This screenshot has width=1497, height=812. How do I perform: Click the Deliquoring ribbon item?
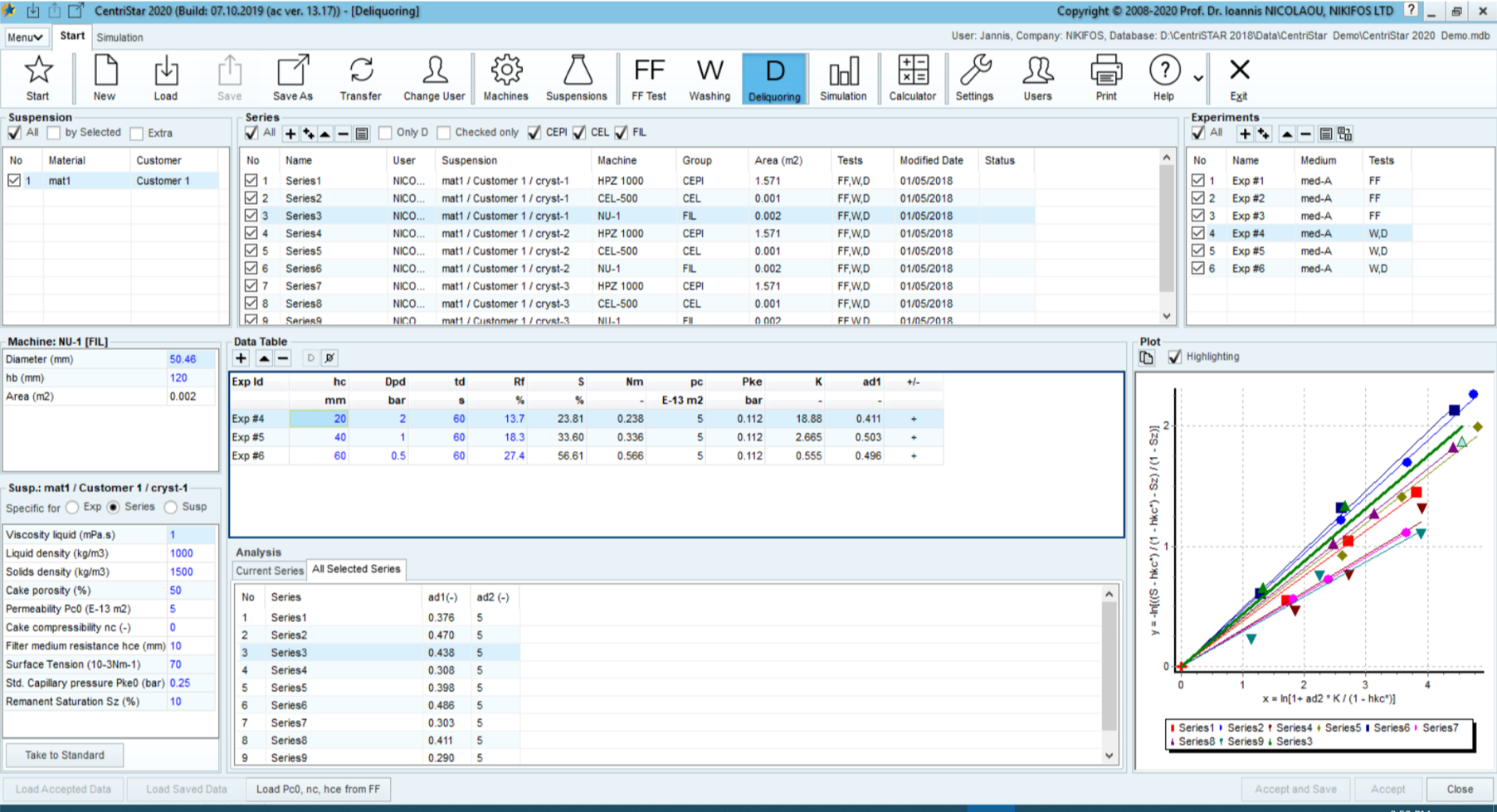(774, 79)
